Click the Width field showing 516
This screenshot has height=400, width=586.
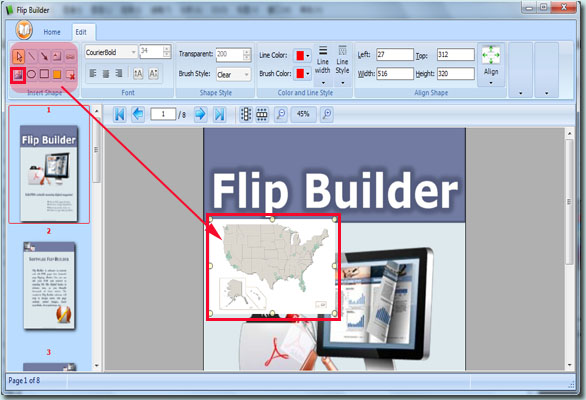395,74
